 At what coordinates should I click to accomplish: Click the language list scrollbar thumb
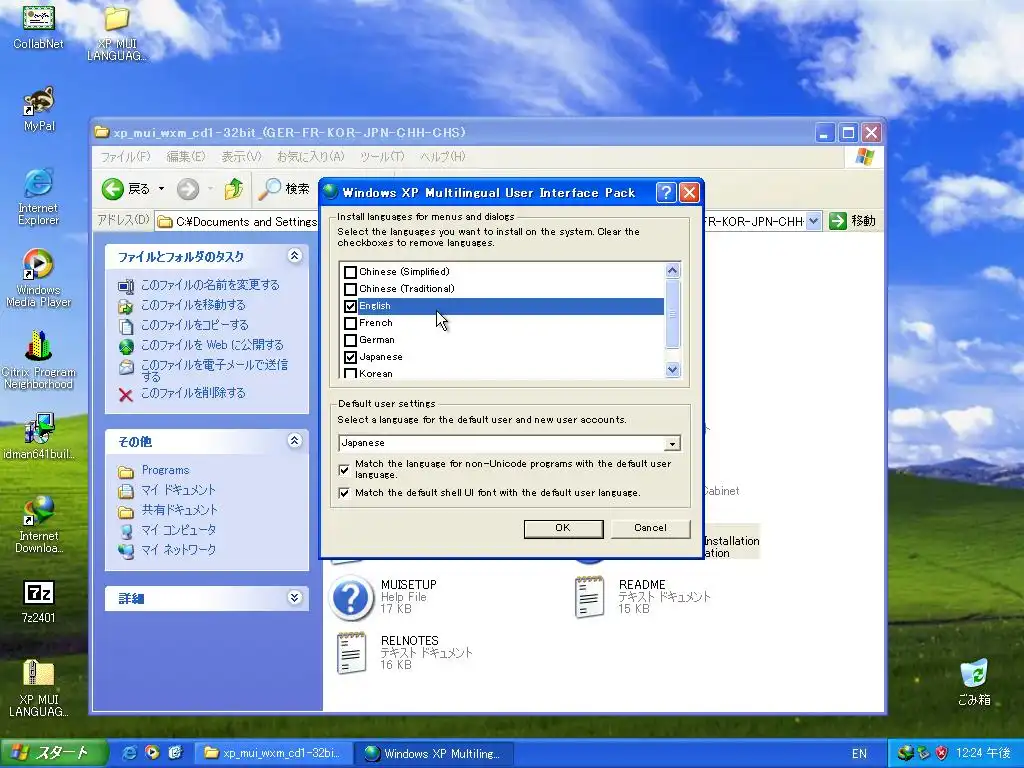672,314
